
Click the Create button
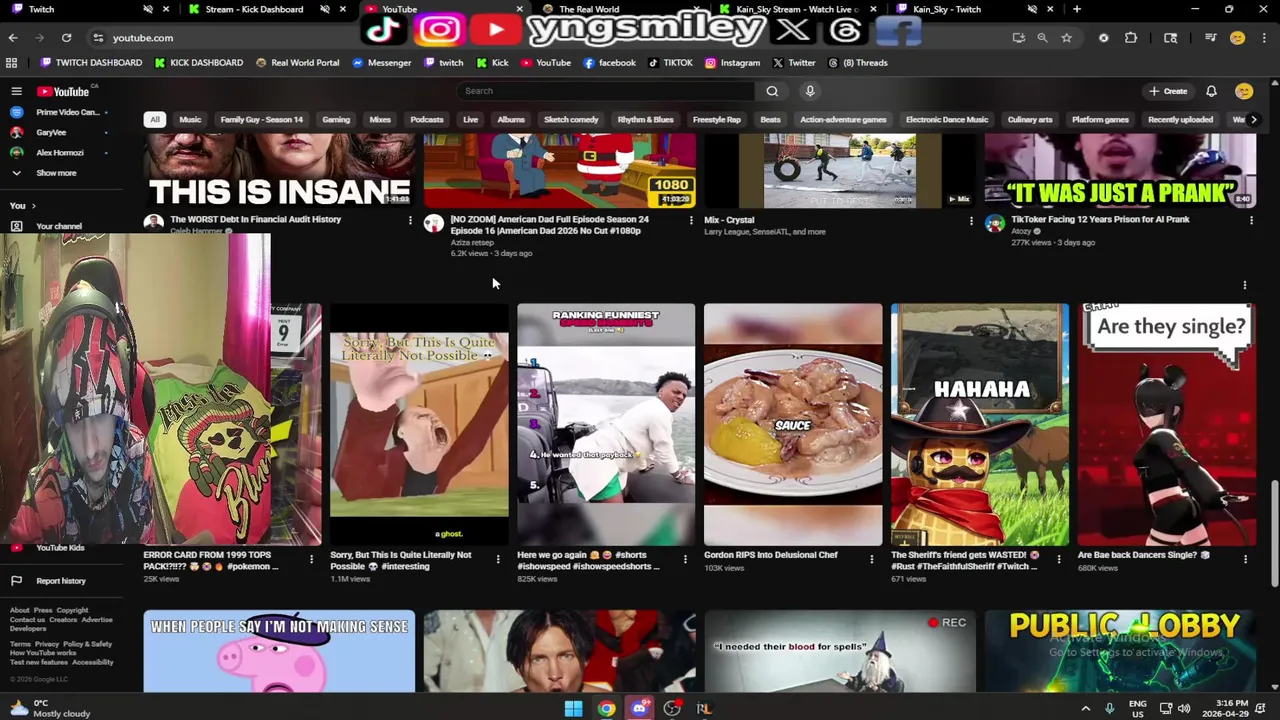pos(1168,91)
